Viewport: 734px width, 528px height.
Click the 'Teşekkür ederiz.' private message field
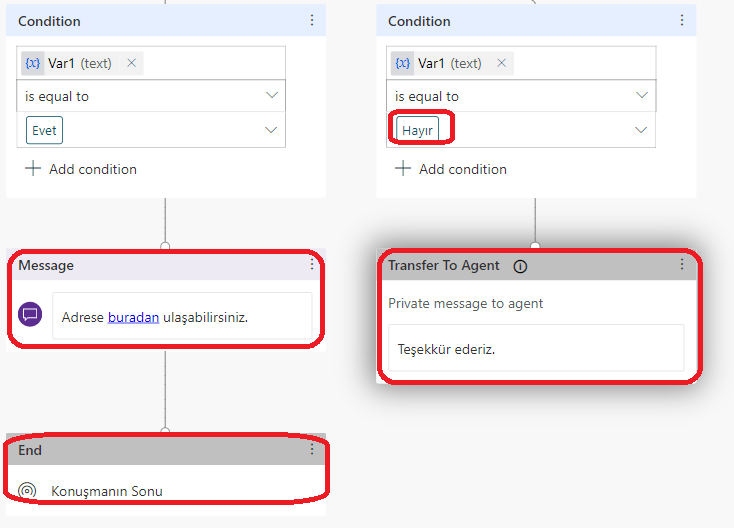(x=535, y=349)
